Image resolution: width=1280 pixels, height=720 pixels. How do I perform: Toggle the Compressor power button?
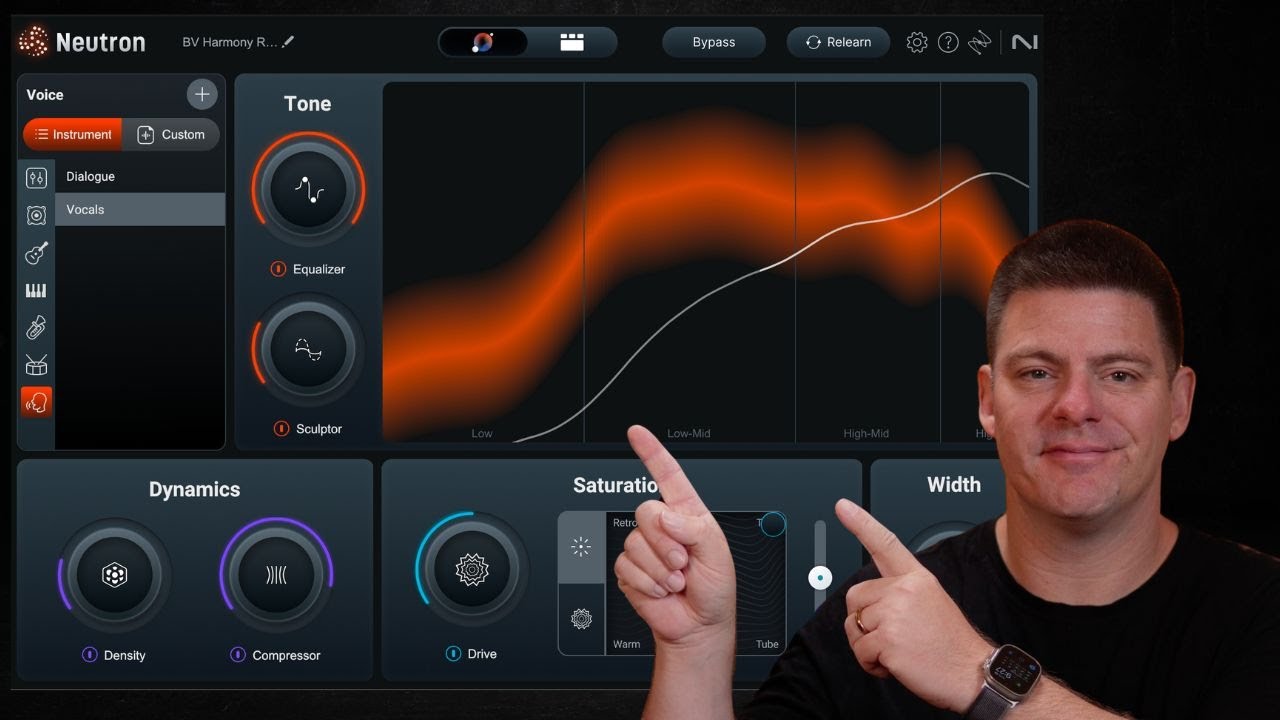click(x=237, y=655)
